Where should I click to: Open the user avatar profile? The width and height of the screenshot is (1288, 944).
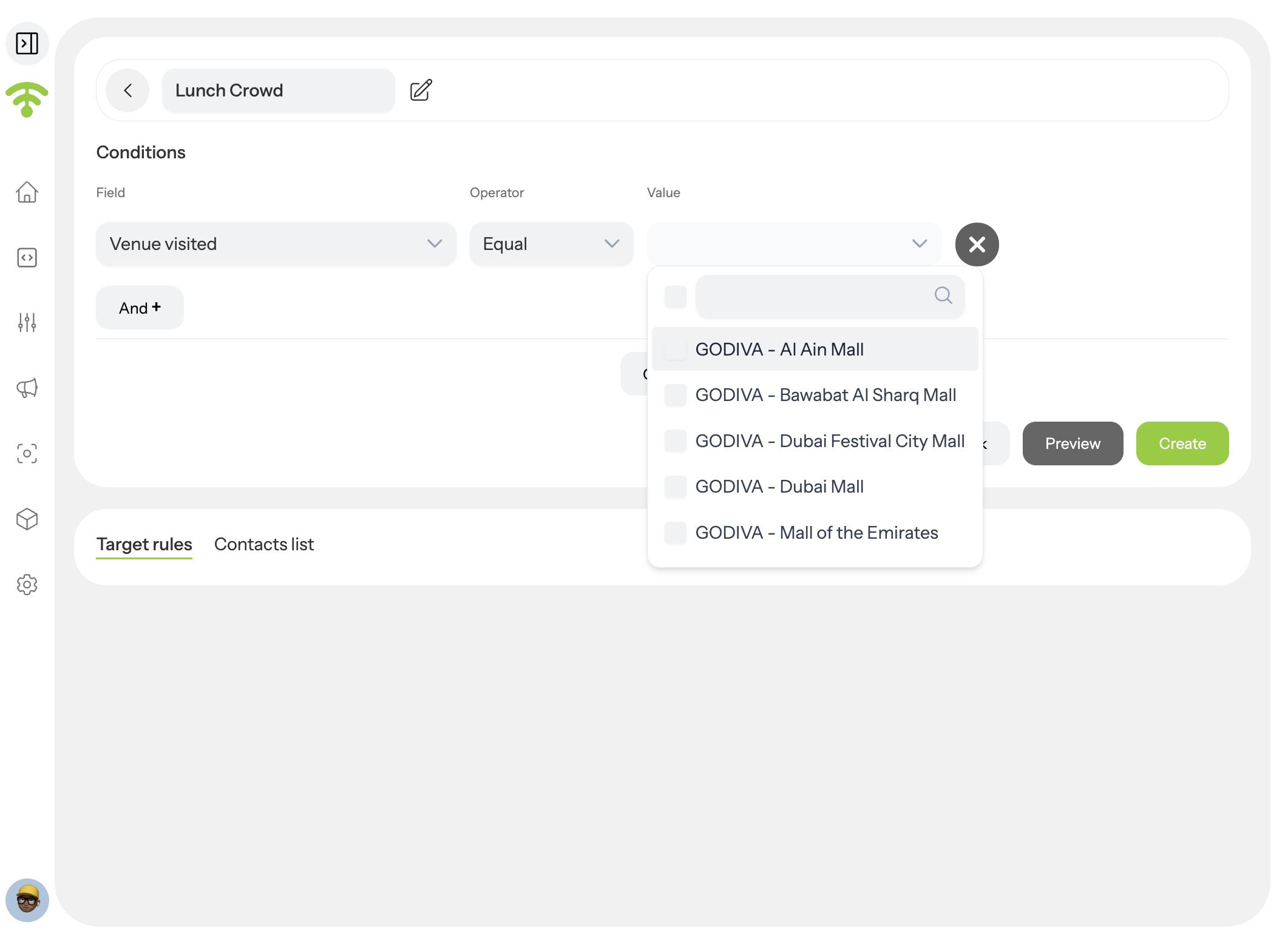click(27, 900)
